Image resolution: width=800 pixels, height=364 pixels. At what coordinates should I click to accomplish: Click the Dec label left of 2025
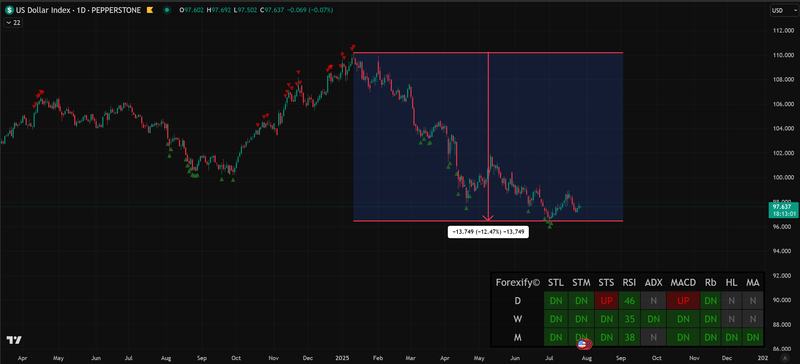[308, 358]
